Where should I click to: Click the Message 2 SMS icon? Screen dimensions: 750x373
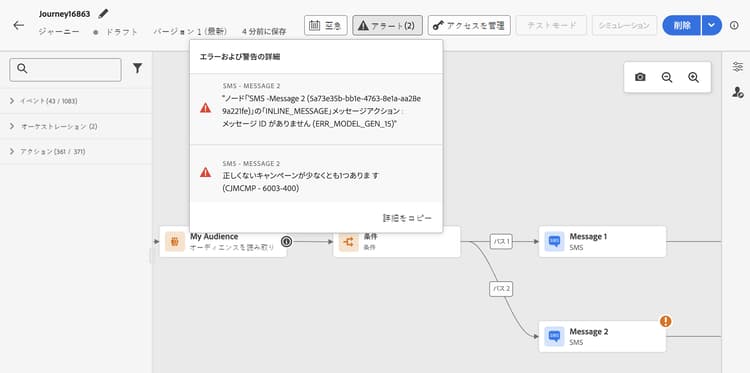pos(554,336)
